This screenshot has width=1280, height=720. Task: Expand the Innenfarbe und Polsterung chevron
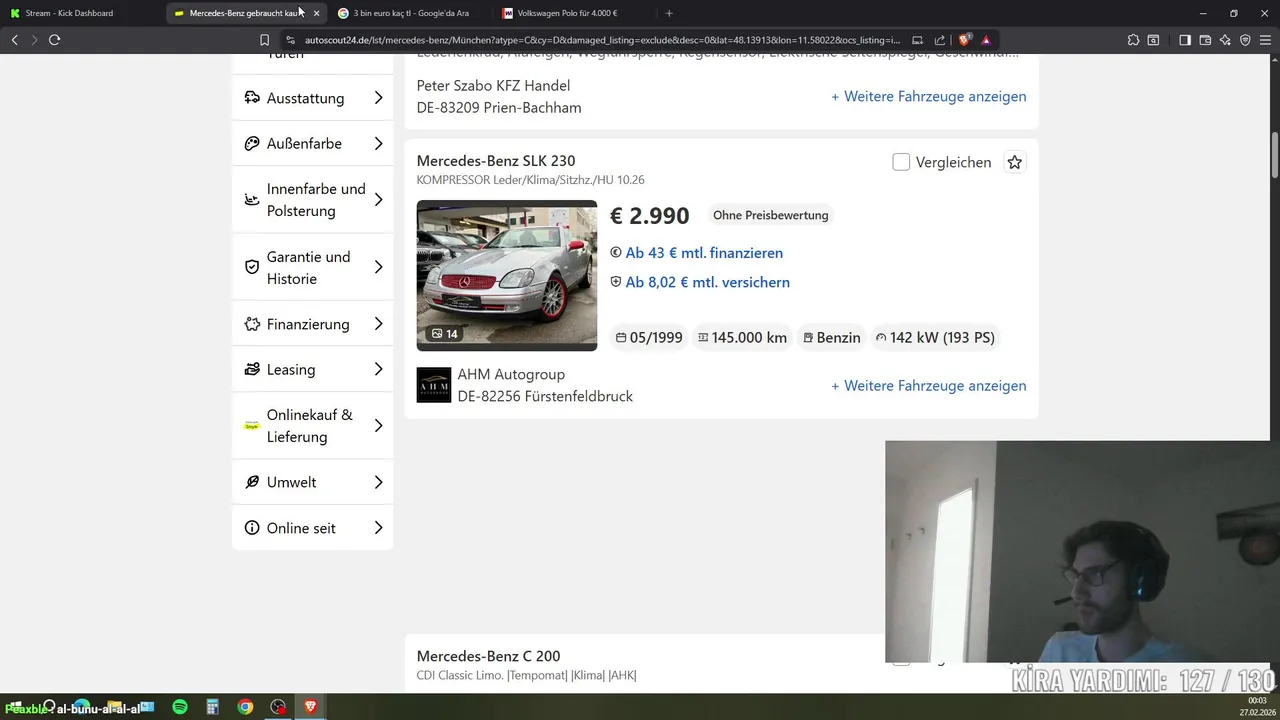point(378,200)
